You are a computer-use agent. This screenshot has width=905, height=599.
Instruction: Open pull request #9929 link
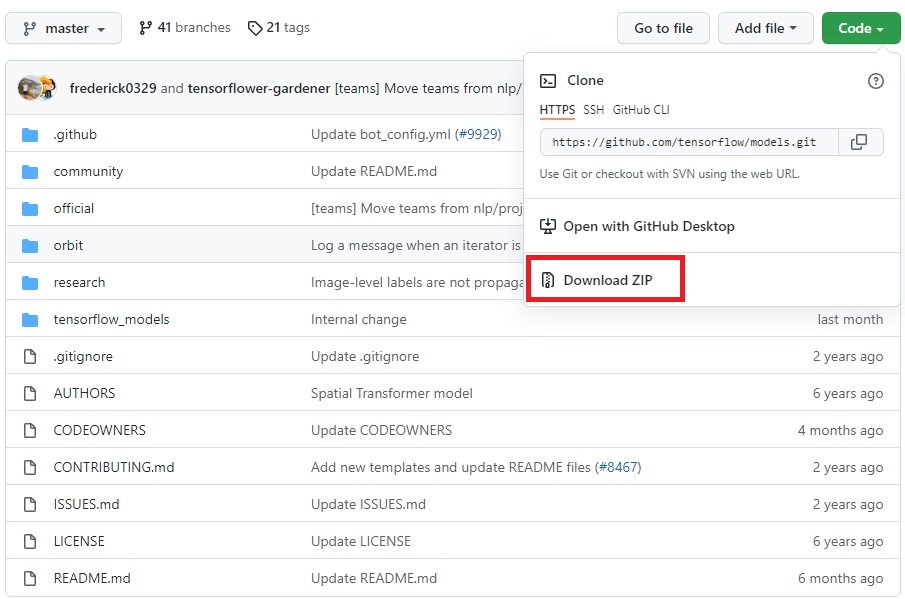tap(478, 134)
